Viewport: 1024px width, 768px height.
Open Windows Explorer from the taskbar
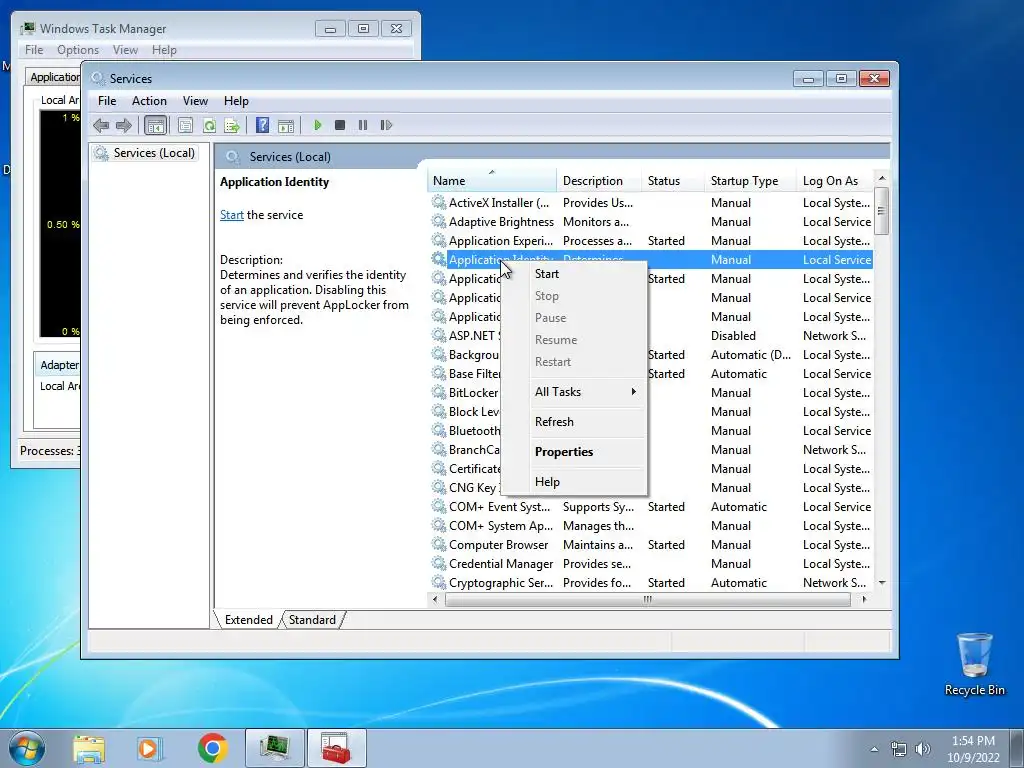pos(89,748)
